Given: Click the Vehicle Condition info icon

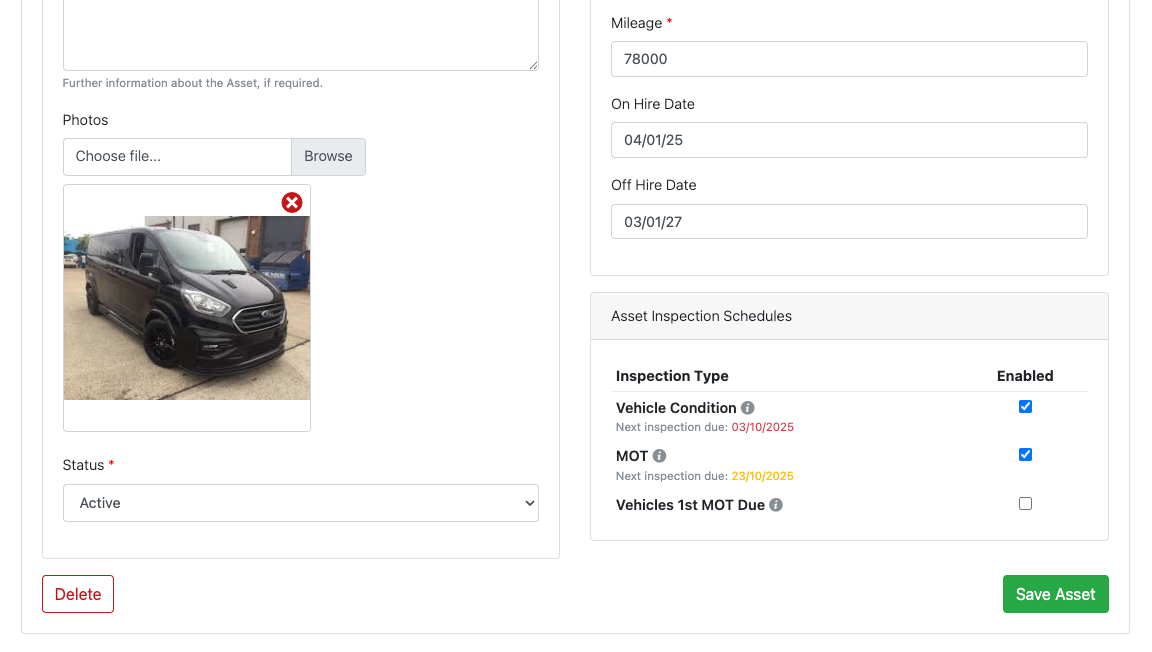Looking at the screenshot, I should (748, 408).
